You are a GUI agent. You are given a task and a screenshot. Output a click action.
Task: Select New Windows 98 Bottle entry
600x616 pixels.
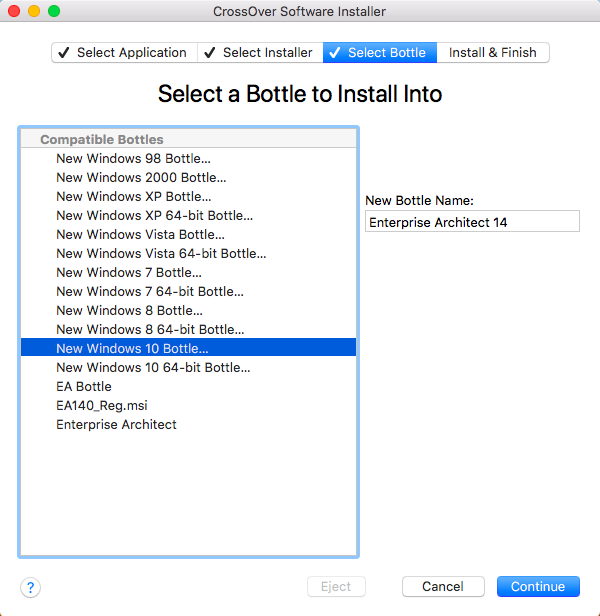(133, 159)
